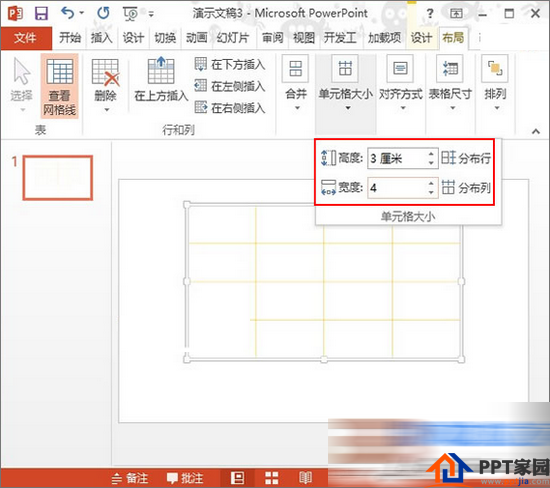Toggle Notes (备注) pane in status bar

pyautogui.click(x=129, y=478)
